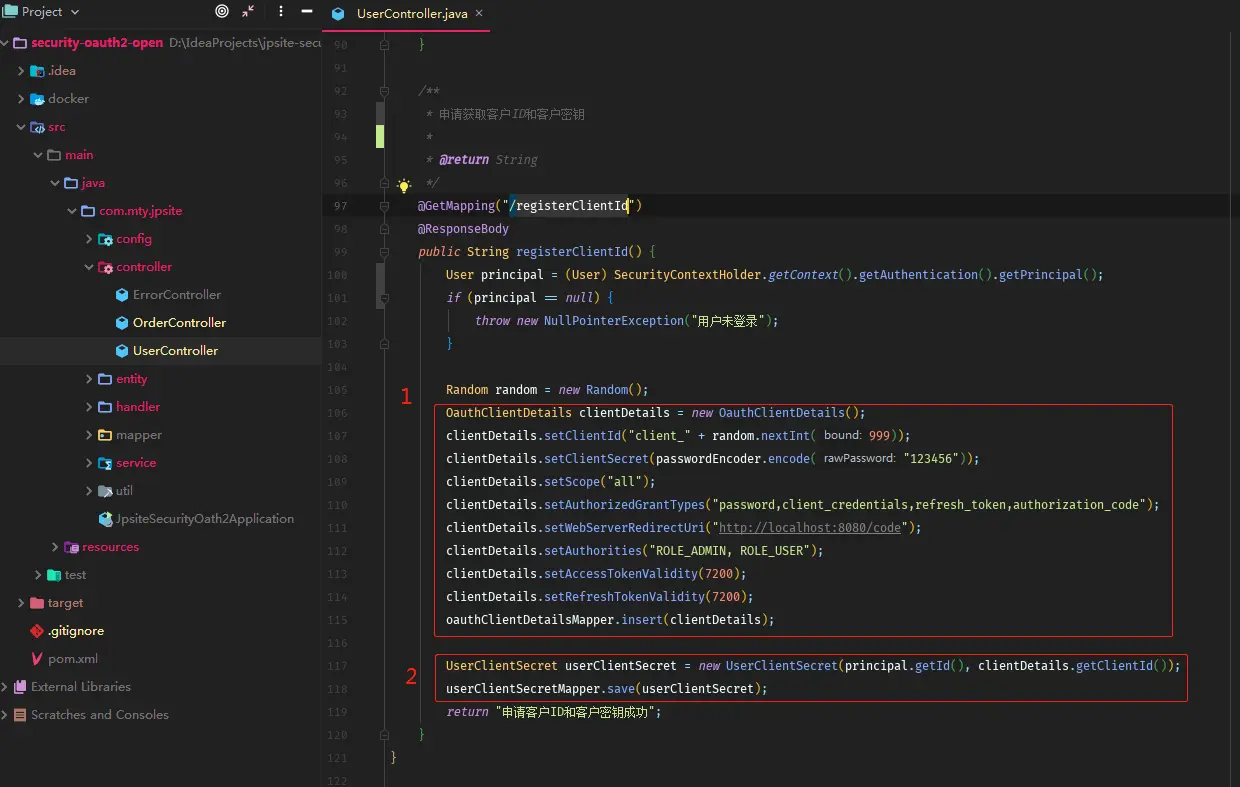Expand the service package
Image resolution: width=1240 pixels, height=787 pixels.
coord(89,463)
